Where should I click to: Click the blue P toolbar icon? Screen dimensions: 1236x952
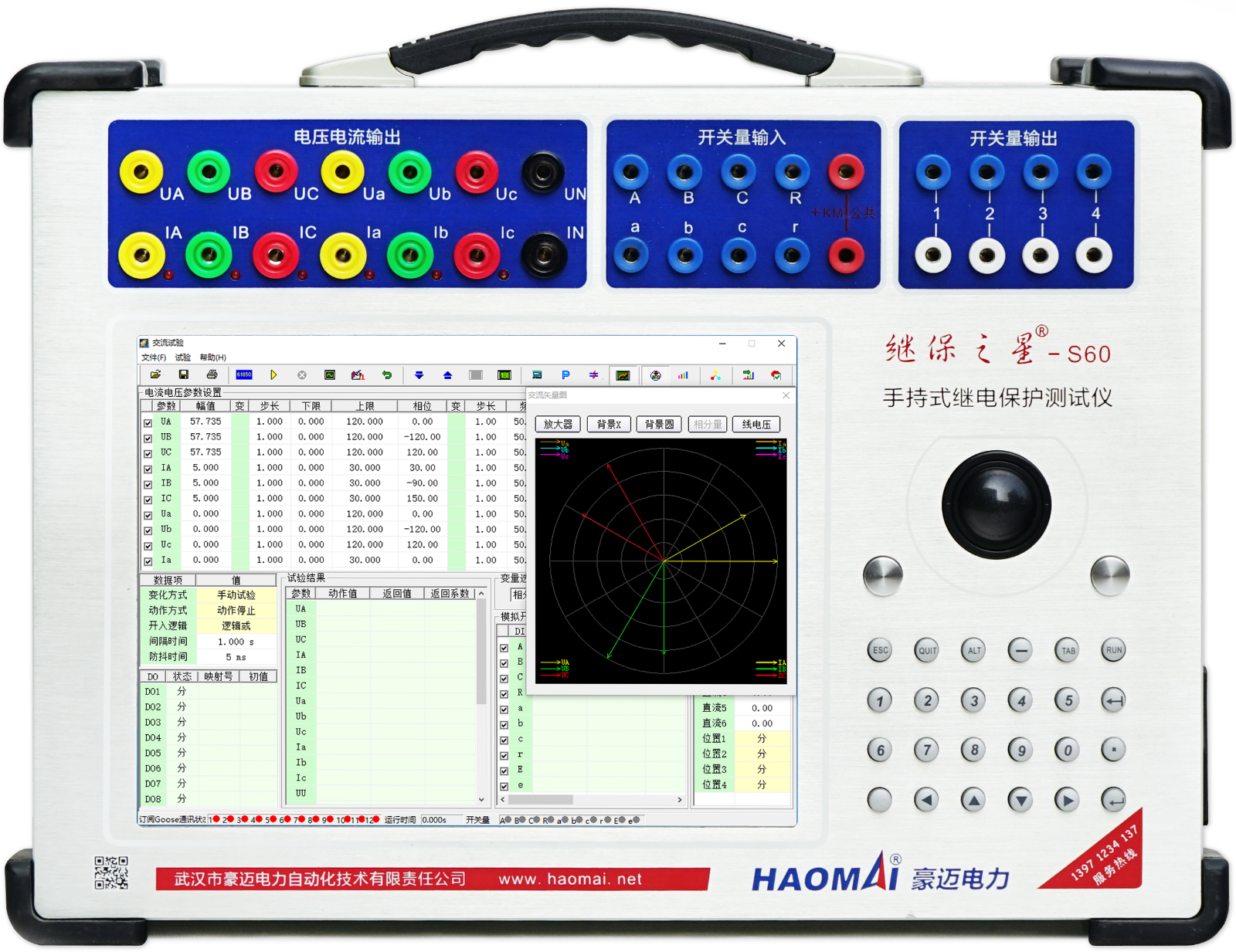[x=565, y=375]
